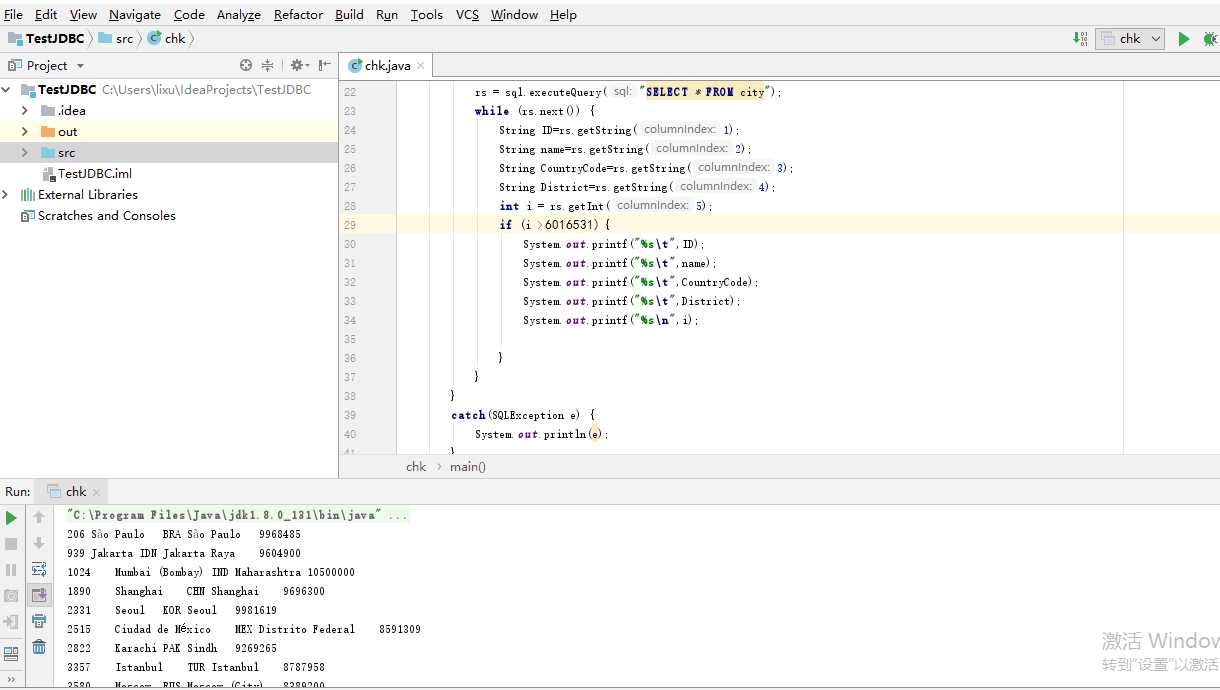The width and height of the screenshot is (1220, 690).
Task: Open the File menu
Action: pos(13,14)
